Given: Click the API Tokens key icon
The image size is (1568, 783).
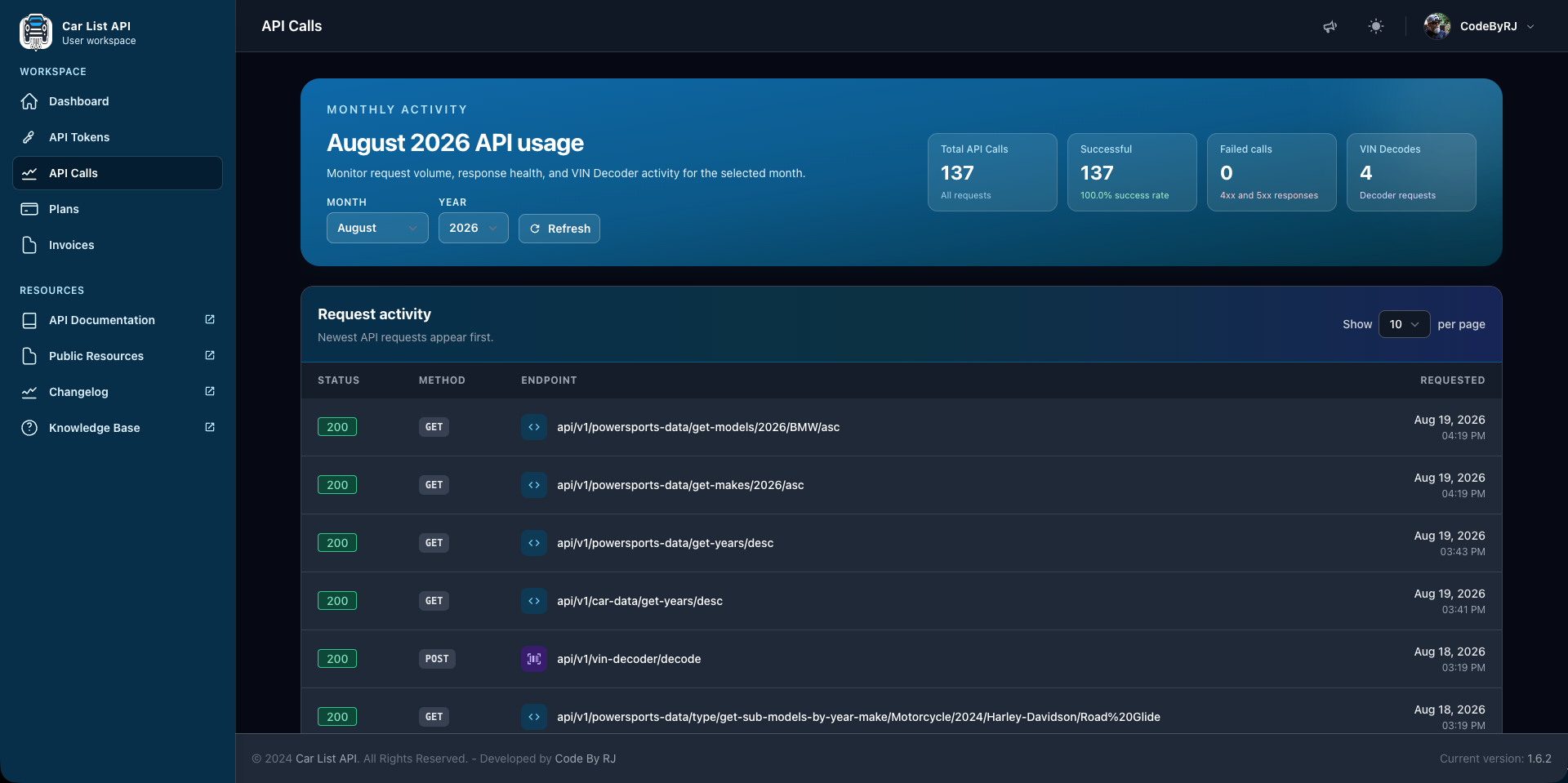Looking at the screenshot, I should tap(29, 137).
